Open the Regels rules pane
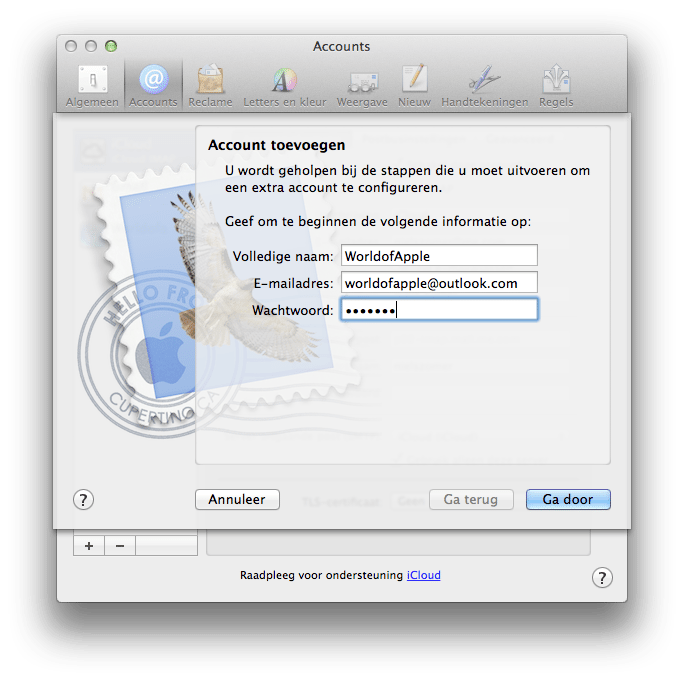 pos(556,86)
